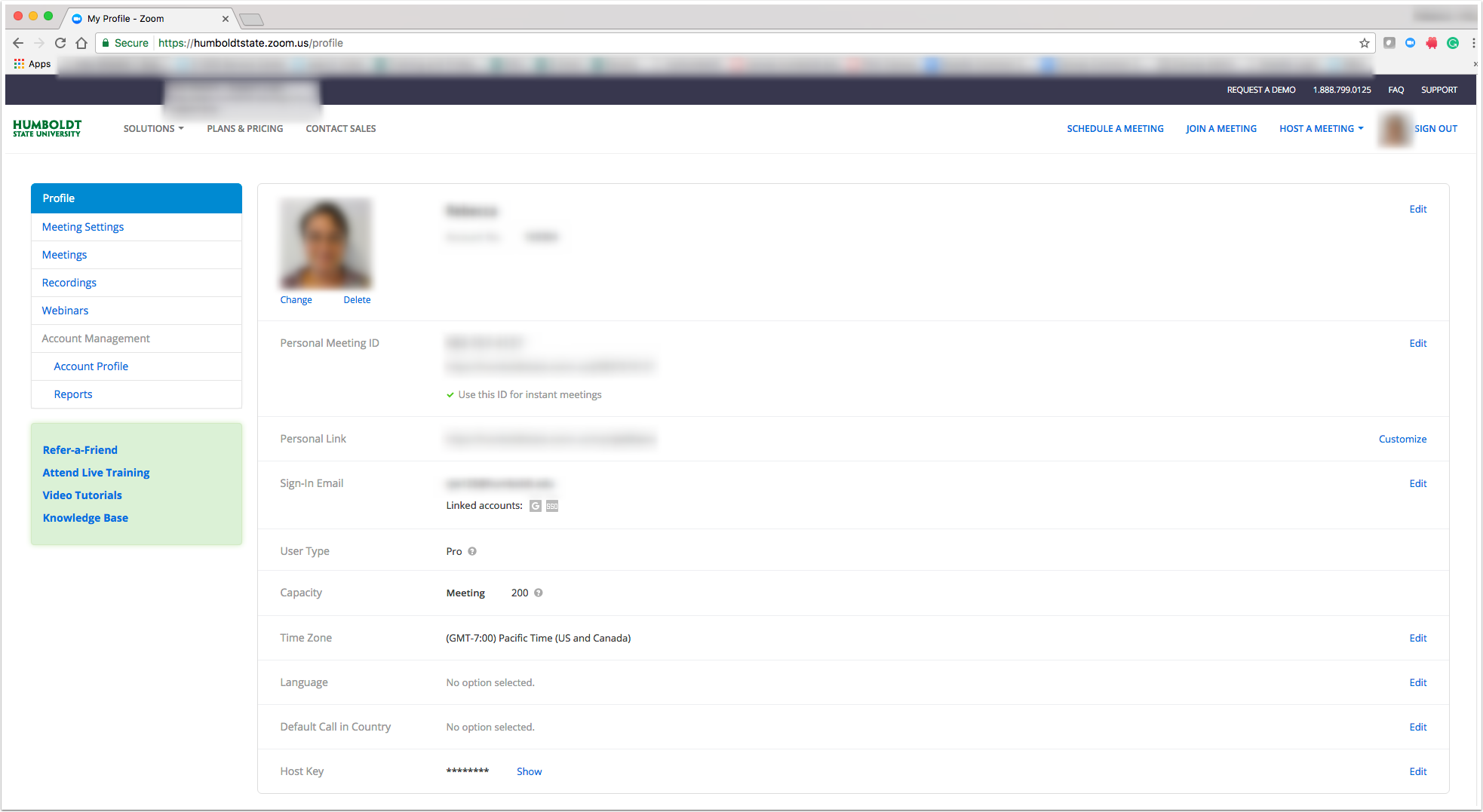
Task: Click the Humboldt State University logo
Action: (x=47, y=128)
